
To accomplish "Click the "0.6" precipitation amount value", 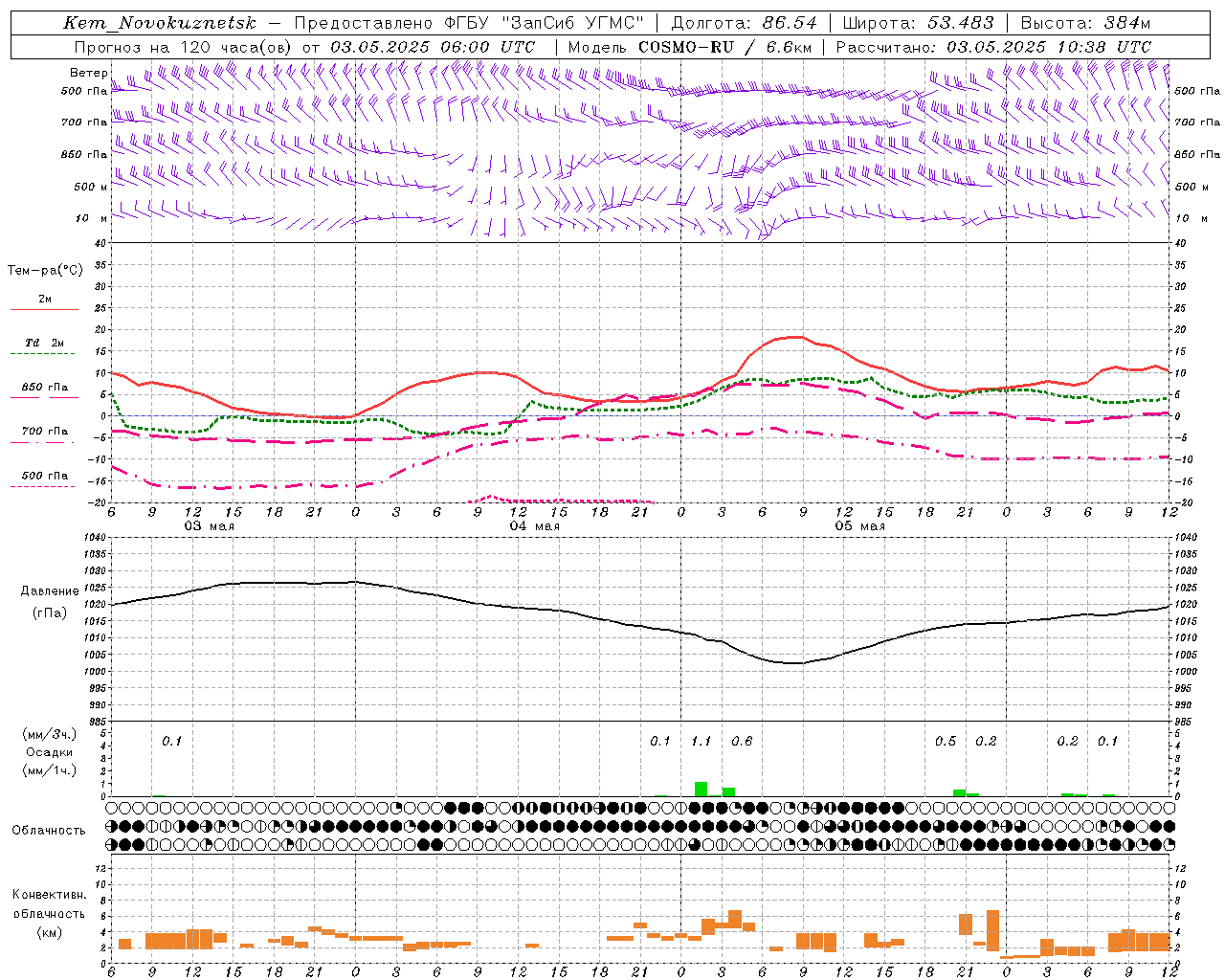I will tap(742, 741).
